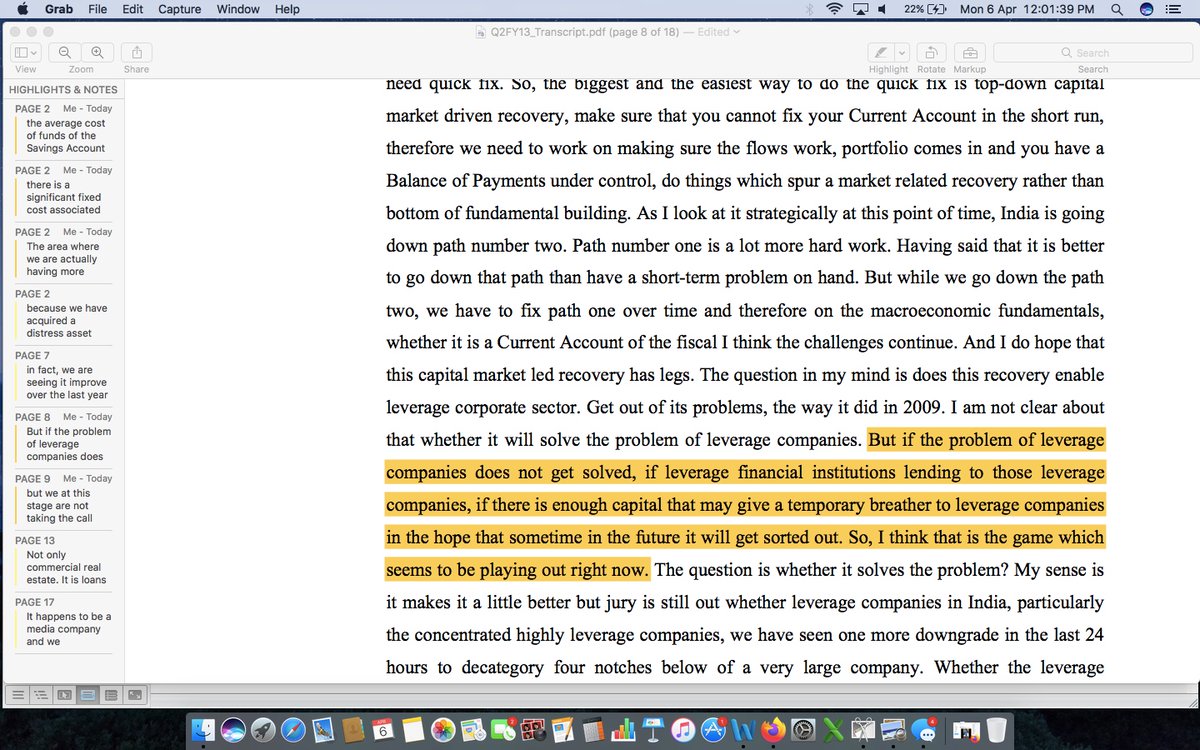Viewport: 1200px width, 750px height.
Task: Open Trash in the Dock
Action: (x=996, y=730)
